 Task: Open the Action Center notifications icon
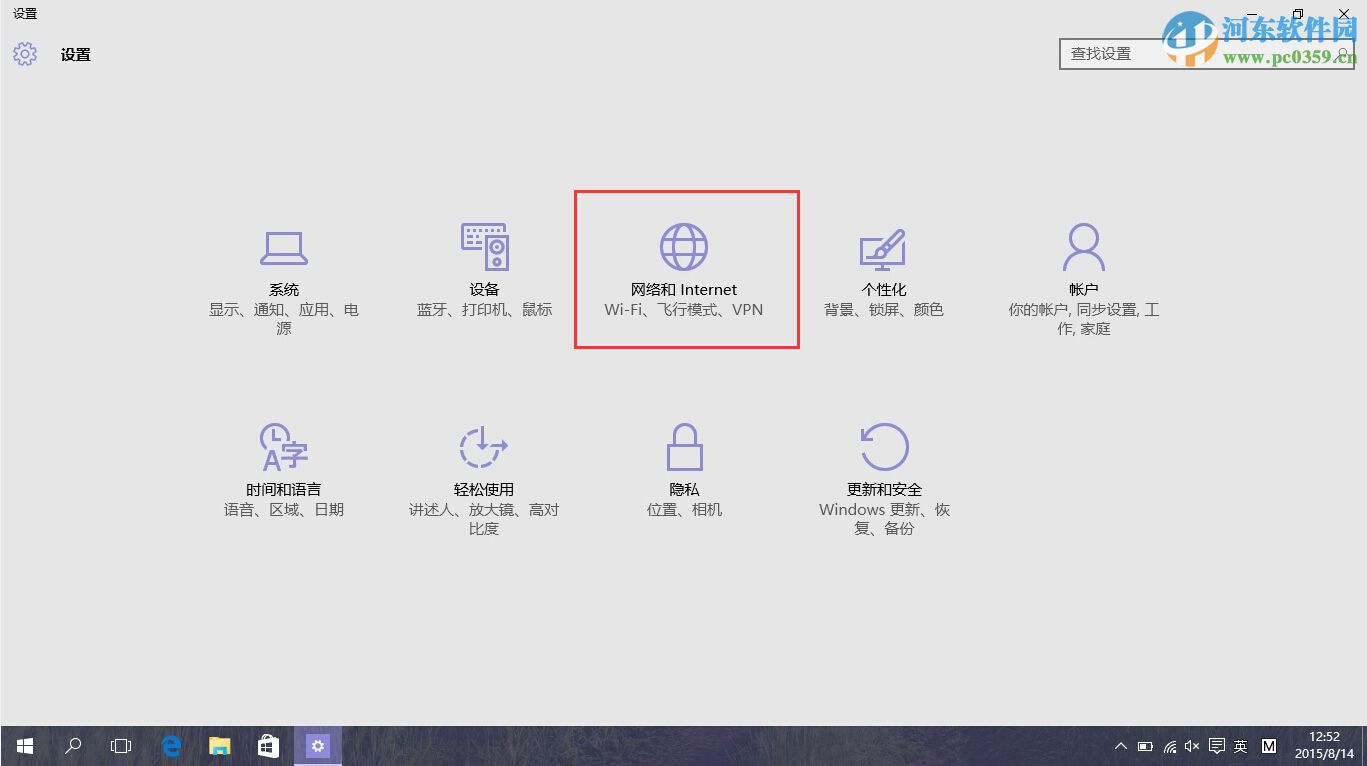tap(1216, 745)
